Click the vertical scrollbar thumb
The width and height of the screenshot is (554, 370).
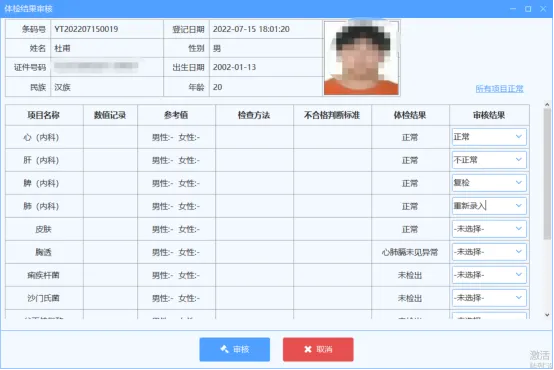(547, 173)
